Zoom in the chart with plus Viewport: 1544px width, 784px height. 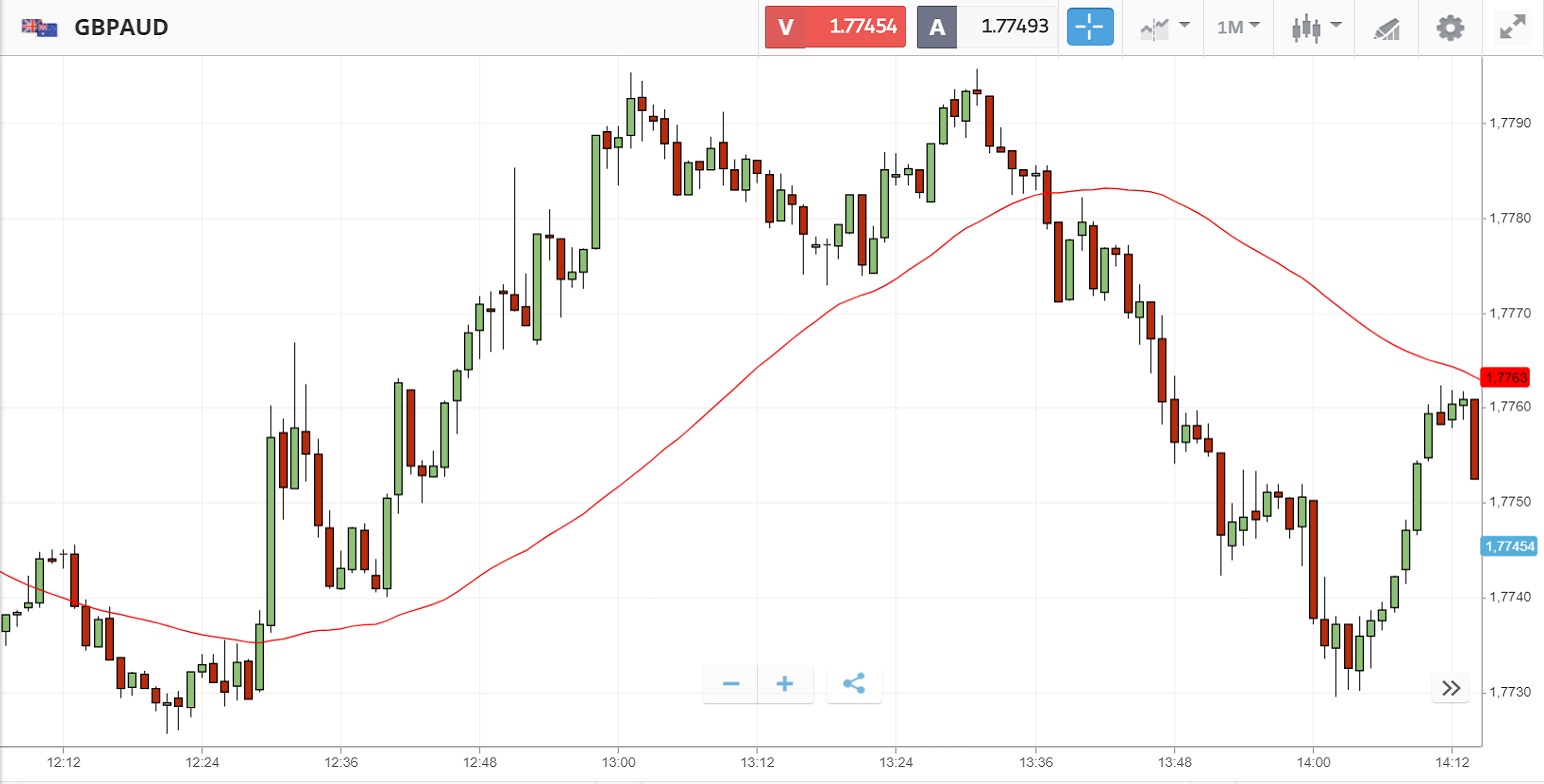[x=785, y=684]
